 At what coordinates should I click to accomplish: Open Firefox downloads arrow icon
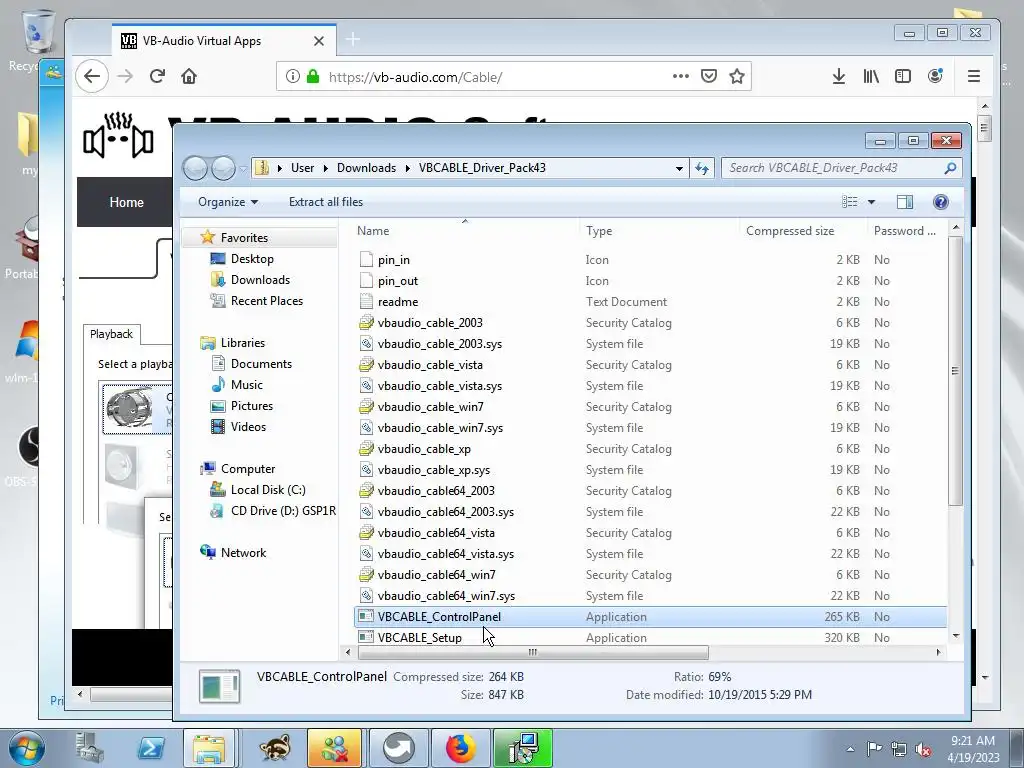(839, 76)
